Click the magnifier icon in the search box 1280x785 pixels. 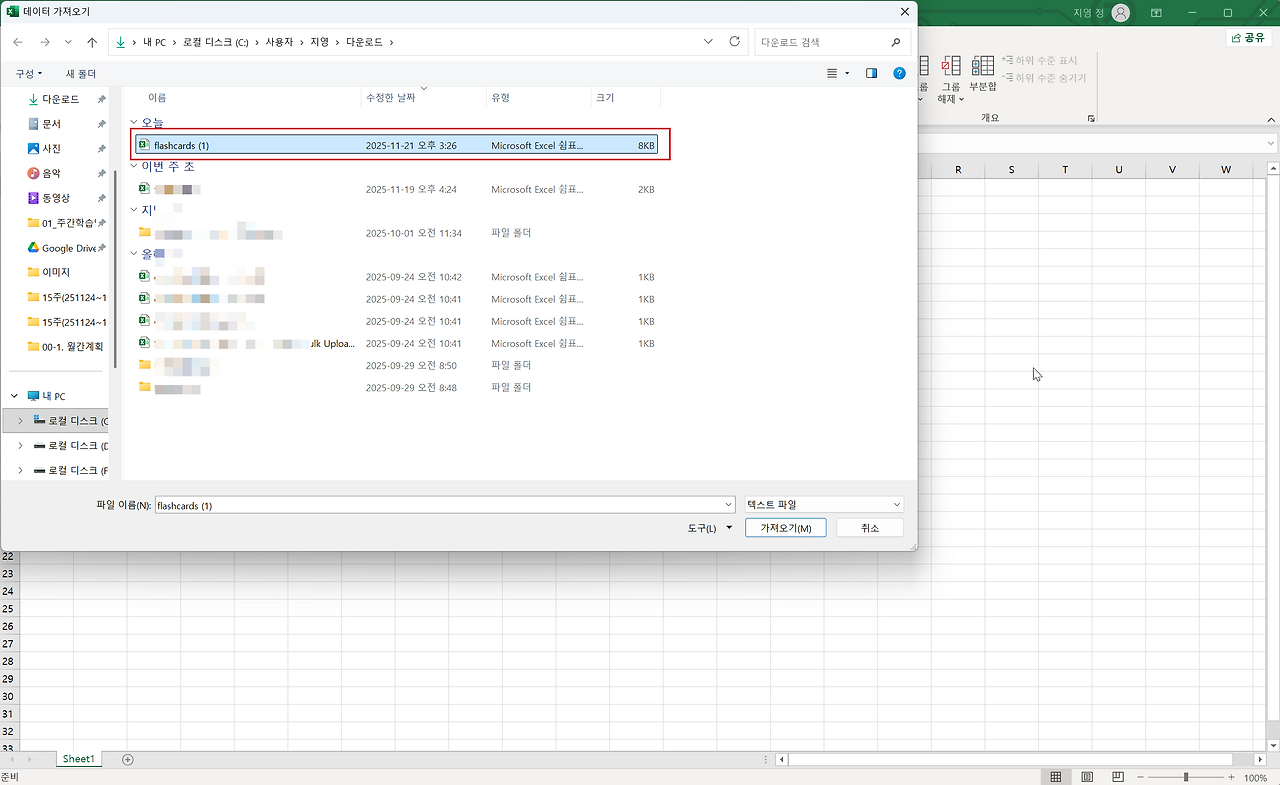coord(896,42)
